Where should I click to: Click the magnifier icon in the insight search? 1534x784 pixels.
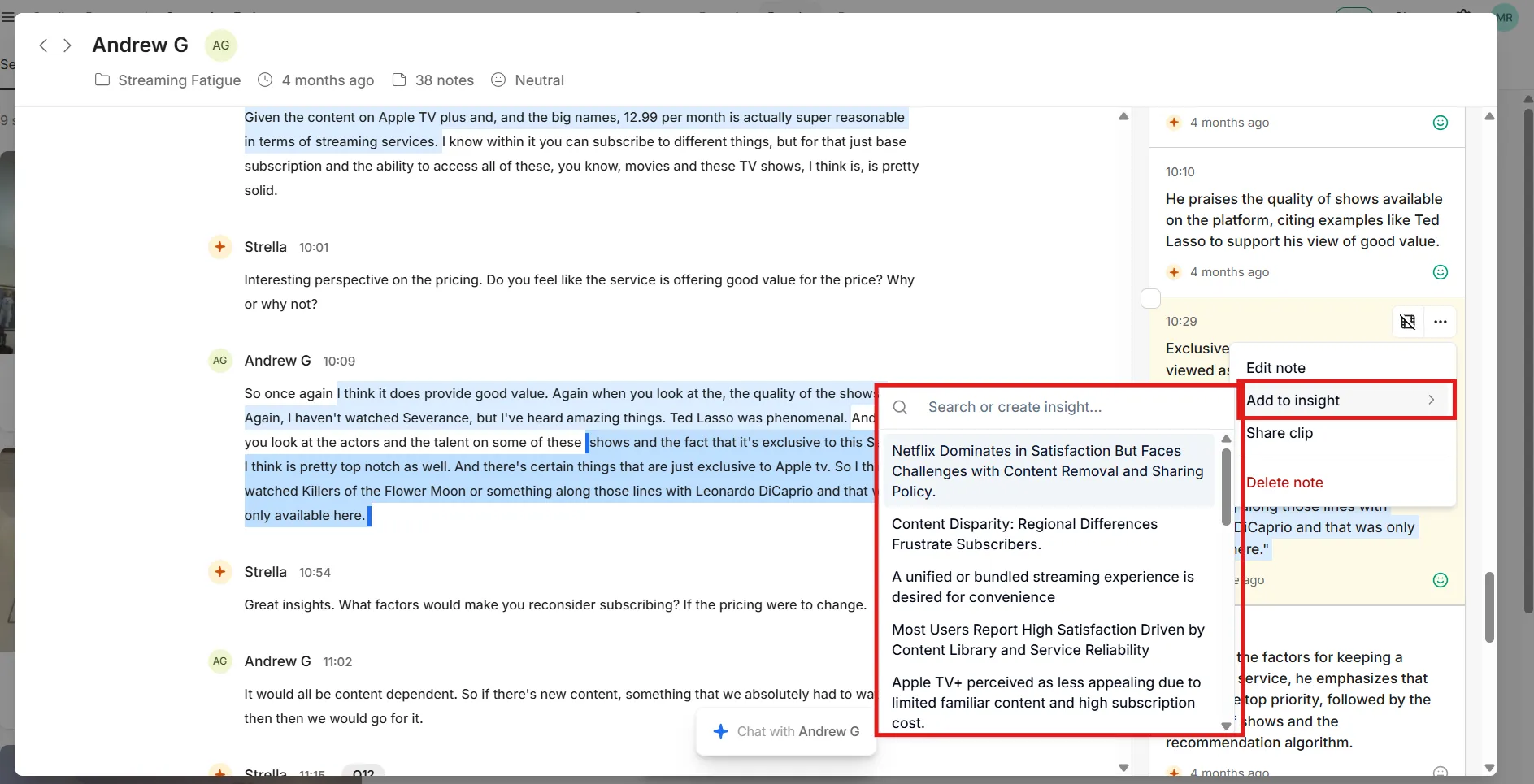[x=900, y=407]
